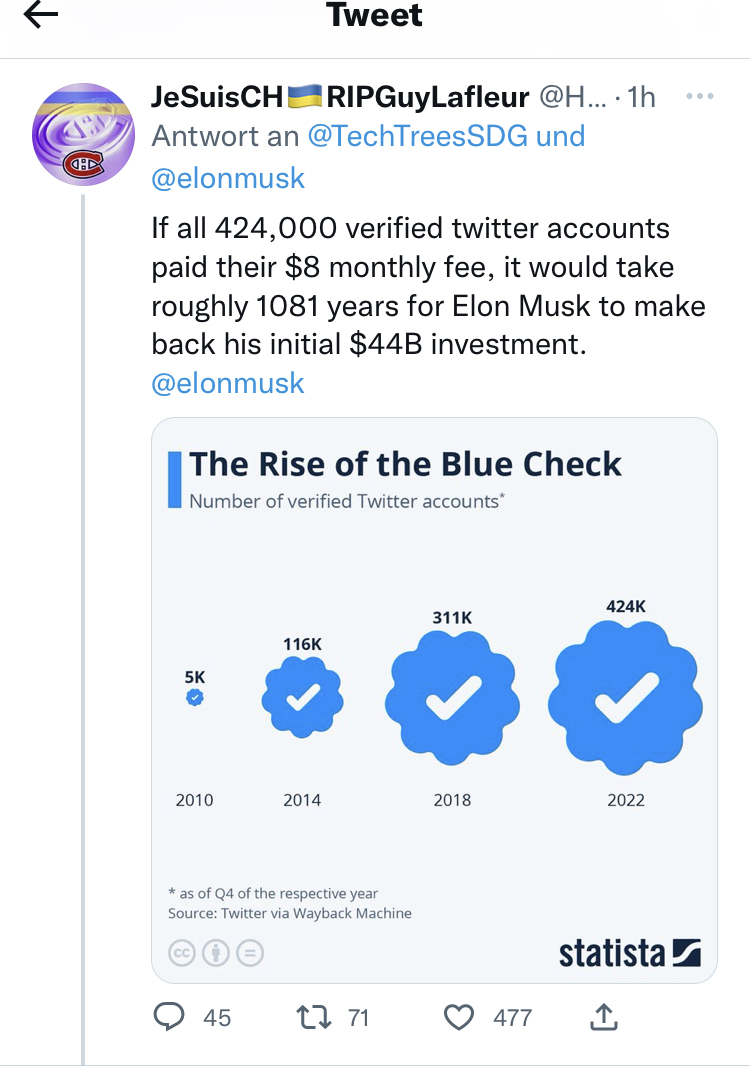Like the tweet with the heart icon
The height and width of the screenshot is (1066, 750).
[458, 1017]
